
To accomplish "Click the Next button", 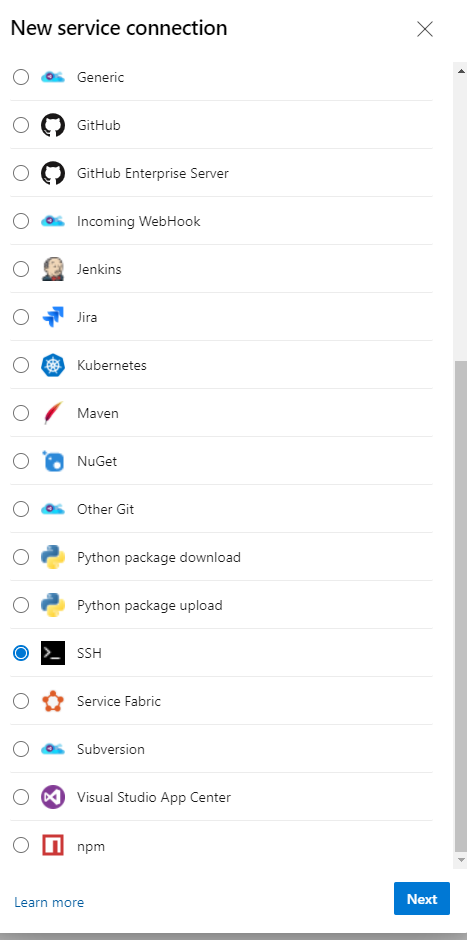I will [x=421, y=898].
